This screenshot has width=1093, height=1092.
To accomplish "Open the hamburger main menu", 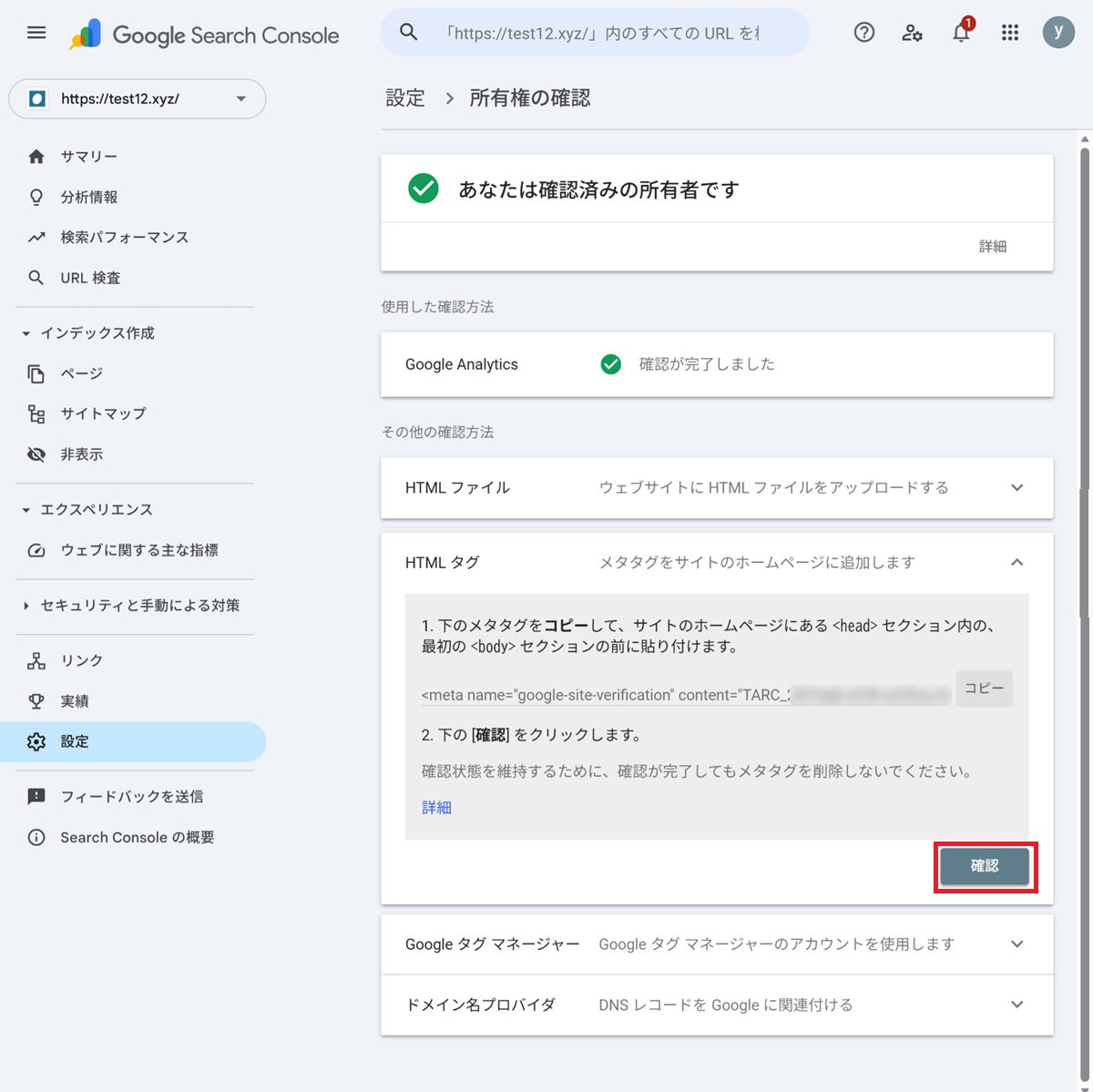I will (36, 33).
